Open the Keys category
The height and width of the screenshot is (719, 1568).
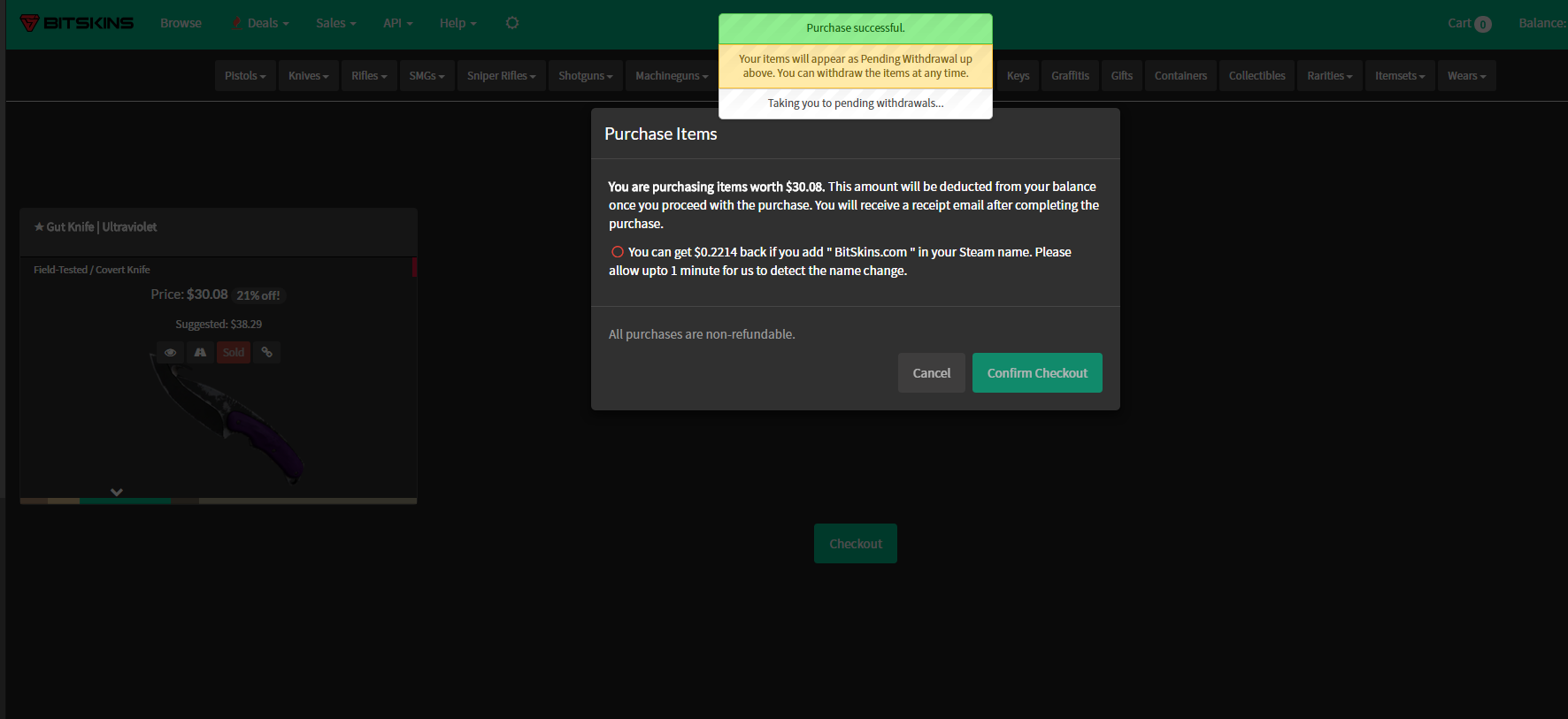click(1018, 76)
